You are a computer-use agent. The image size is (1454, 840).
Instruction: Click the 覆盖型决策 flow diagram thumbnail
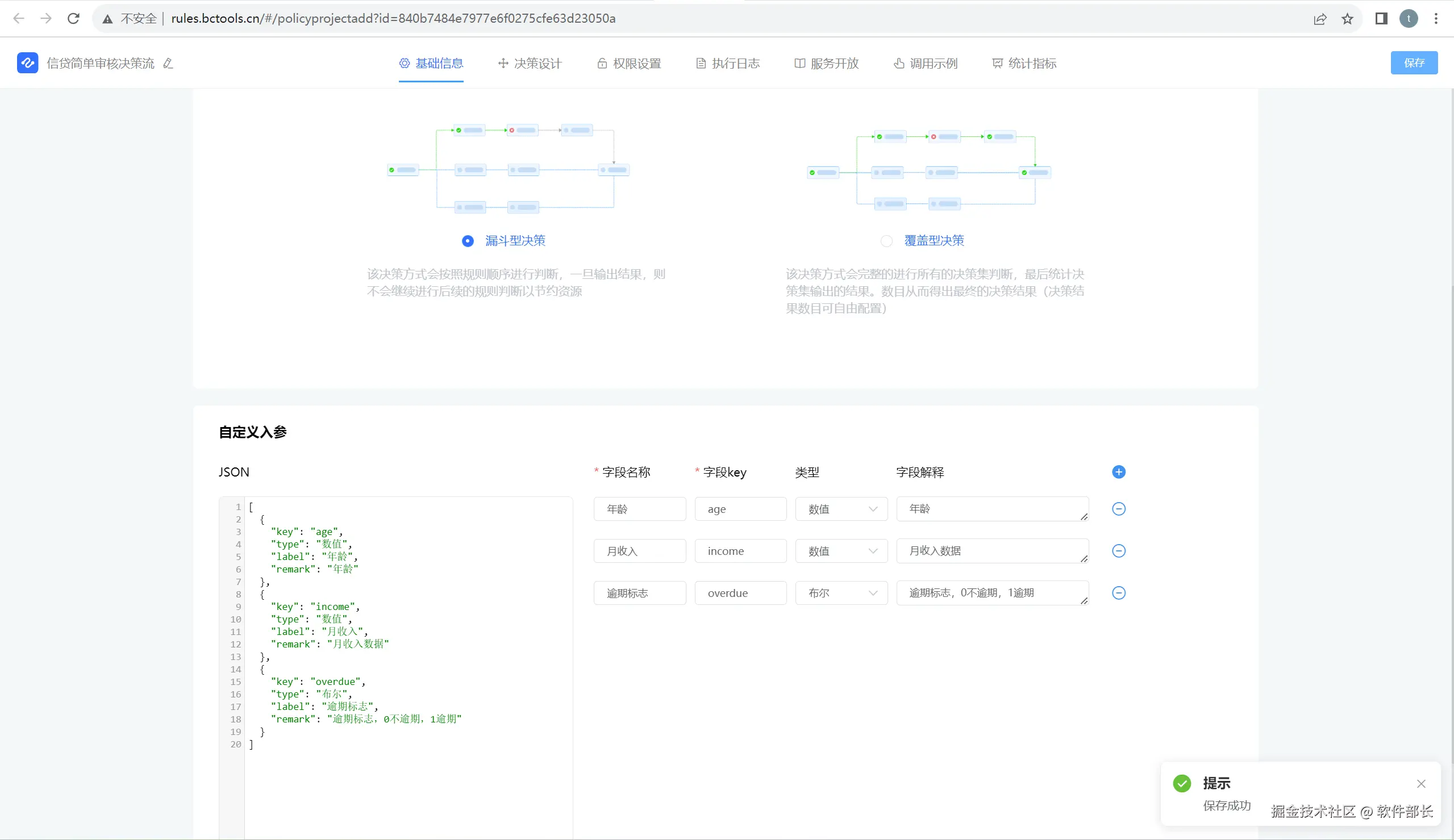(x=928, y=171)
